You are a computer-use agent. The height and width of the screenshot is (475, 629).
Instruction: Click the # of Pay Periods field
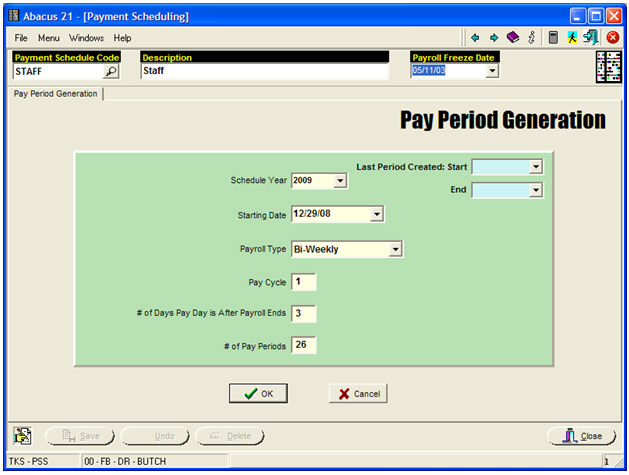pyautogui.click(x=303, y=346)
